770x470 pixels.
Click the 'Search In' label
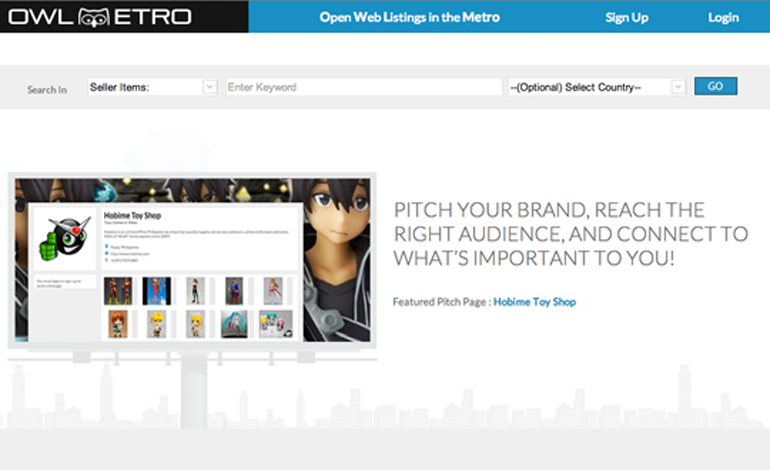(x=47, y=90)
